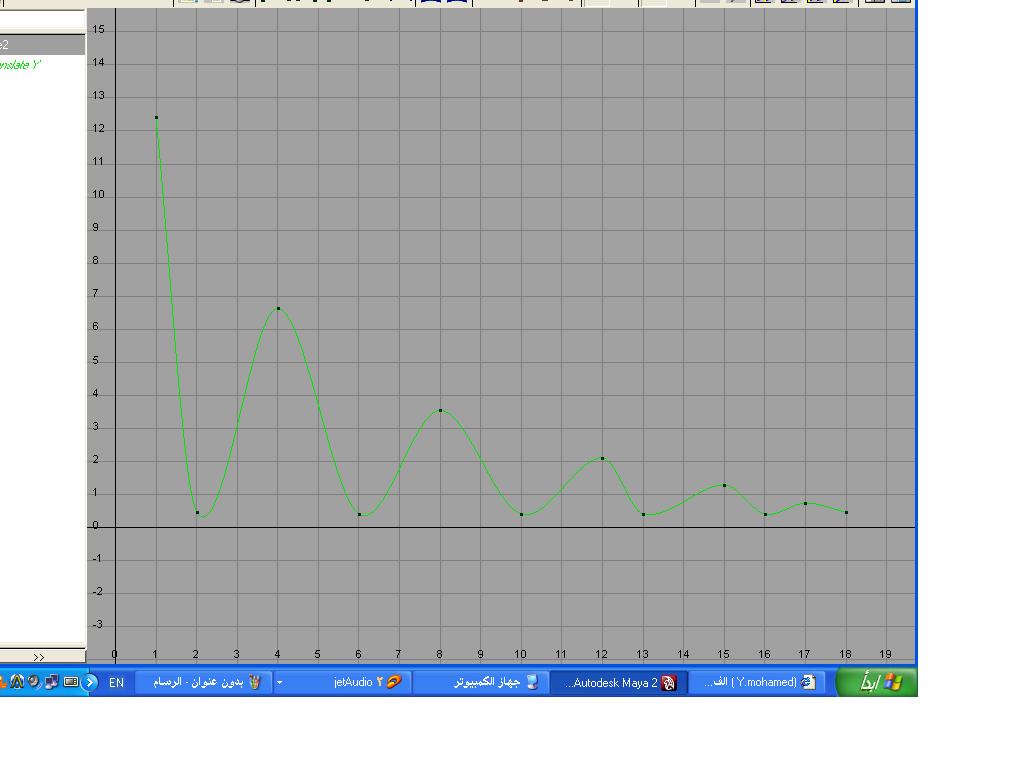The image size is (1024, 768).
Task: Click the jetAudio orange logo icon
Action: (394, 682)
